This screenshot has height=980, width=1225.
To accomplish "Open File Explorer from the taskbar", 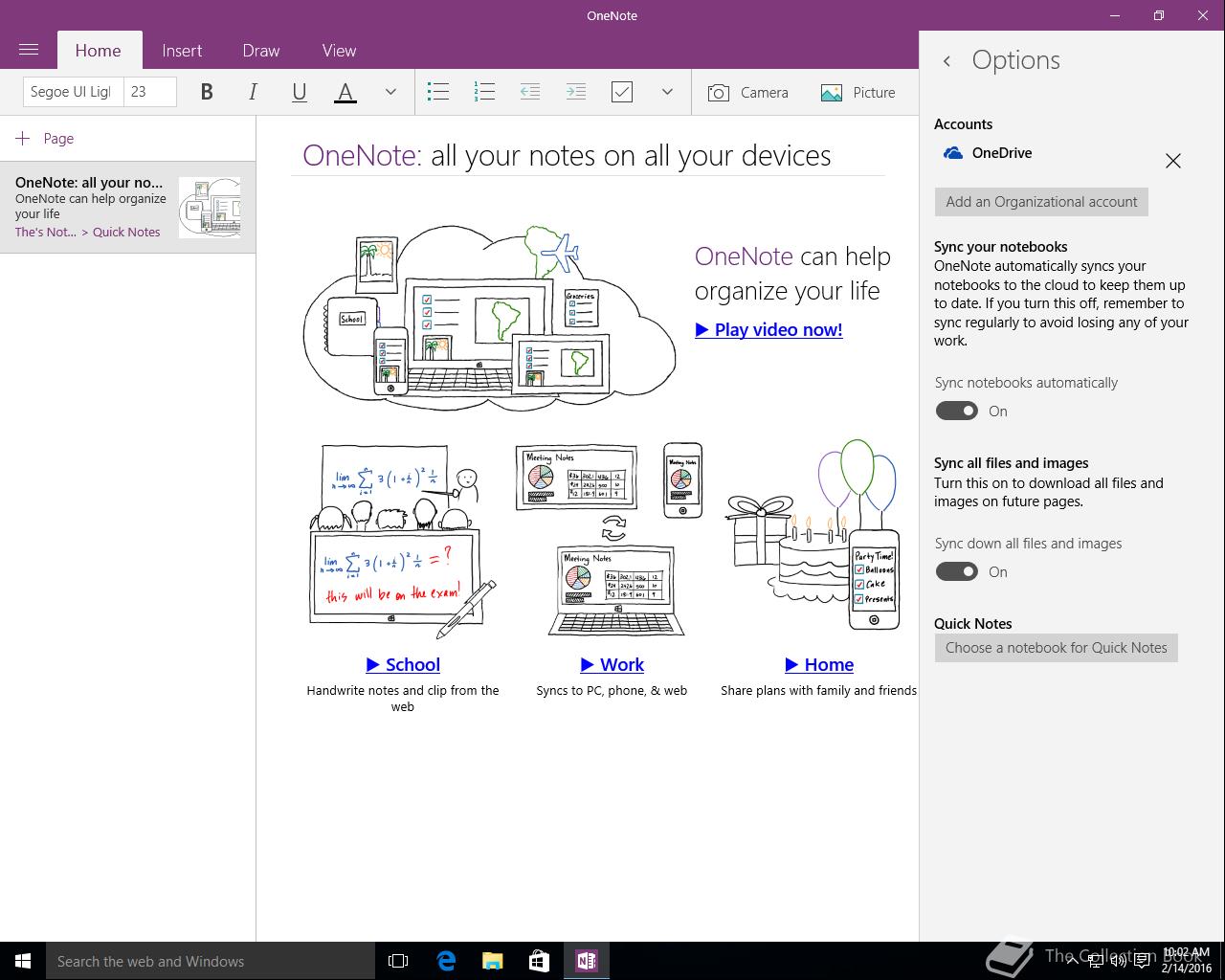I will [x=493, y=961].
